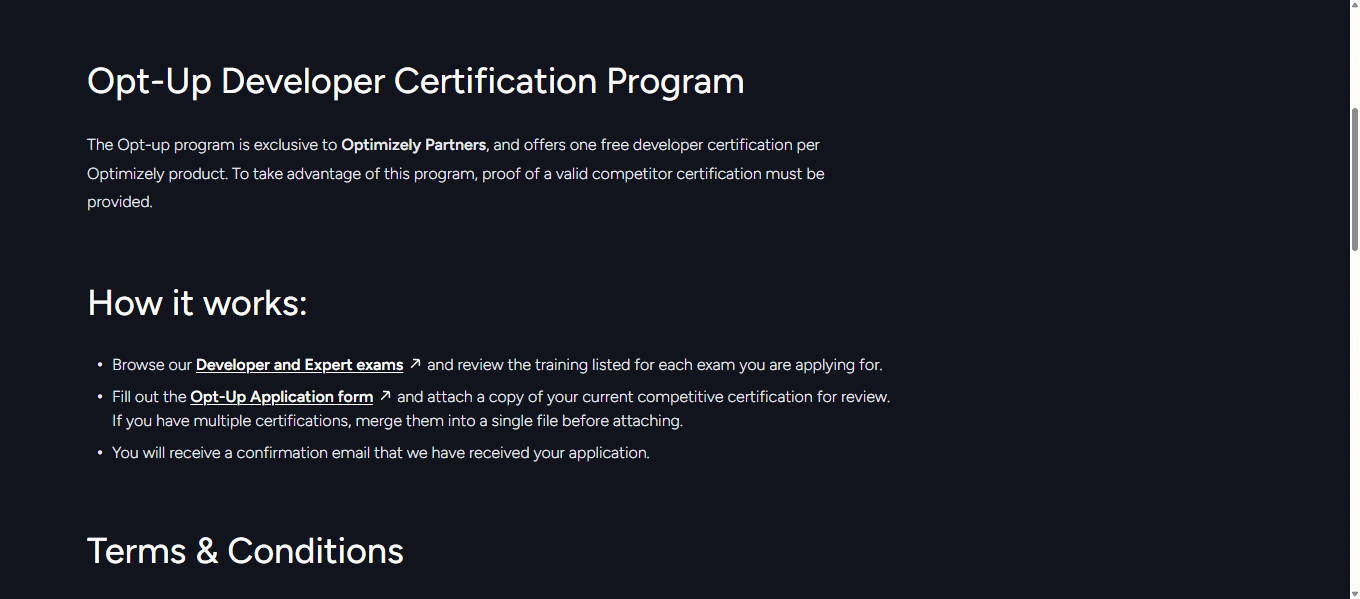
Task: Open the Opt-Up Application form link
Action: [281, 397]
